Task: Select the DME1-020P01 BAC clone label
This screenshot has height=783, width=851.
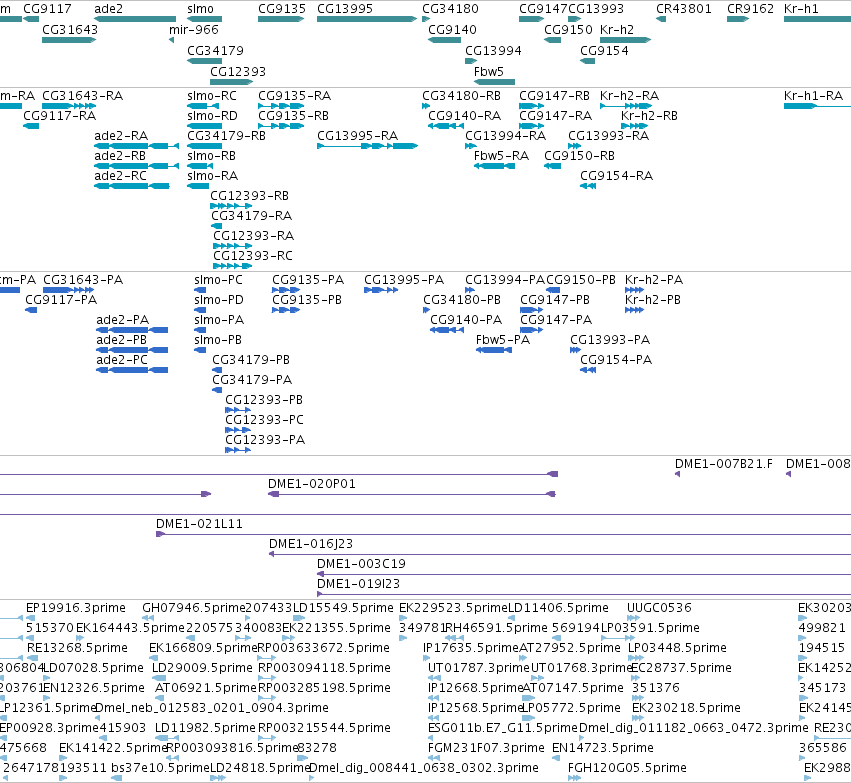Action: [x=312, y=484]
